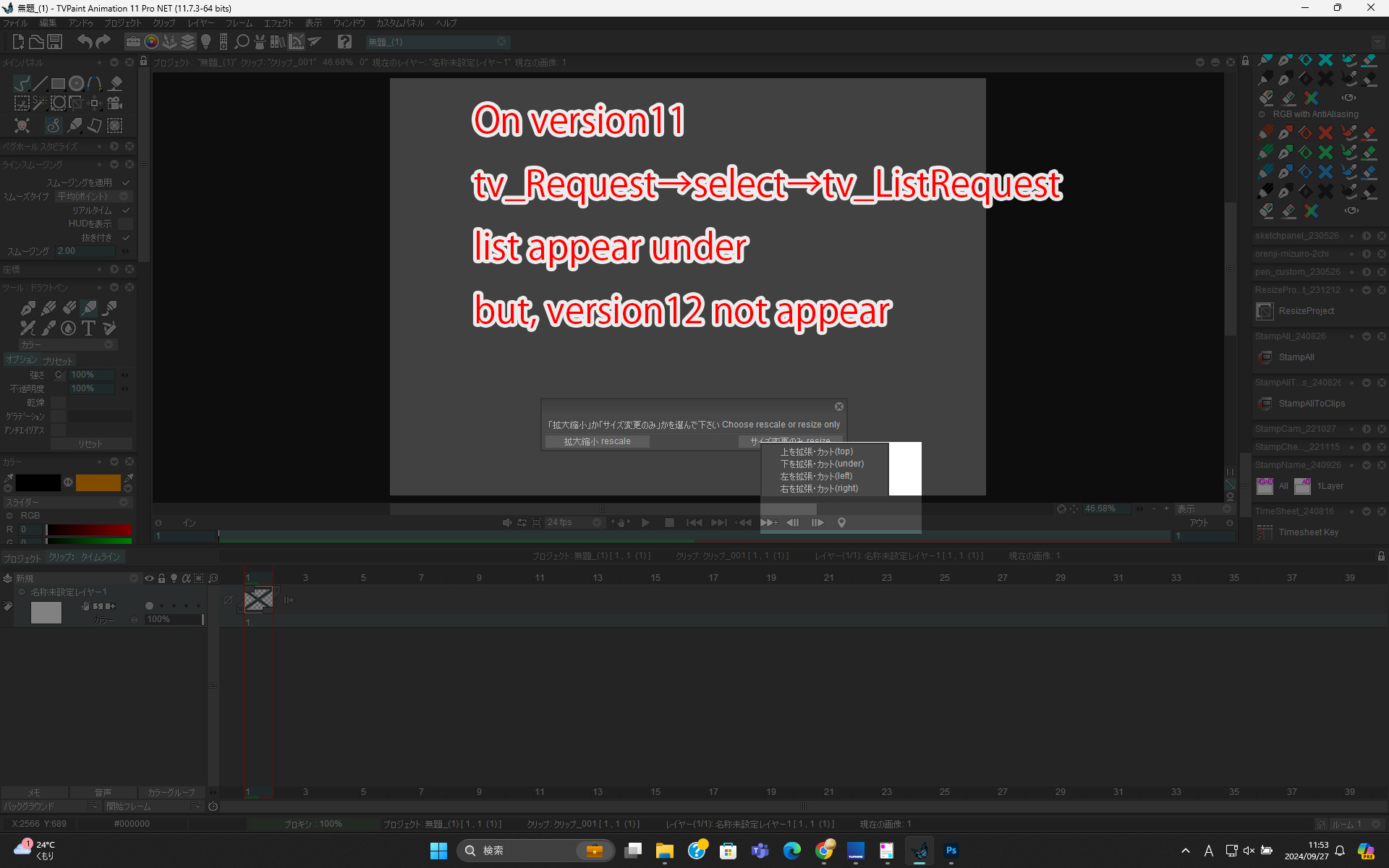
Task: Click the magnifier zoom icon in toolbar
Action: pyautogui.click(x=242, y=42)
